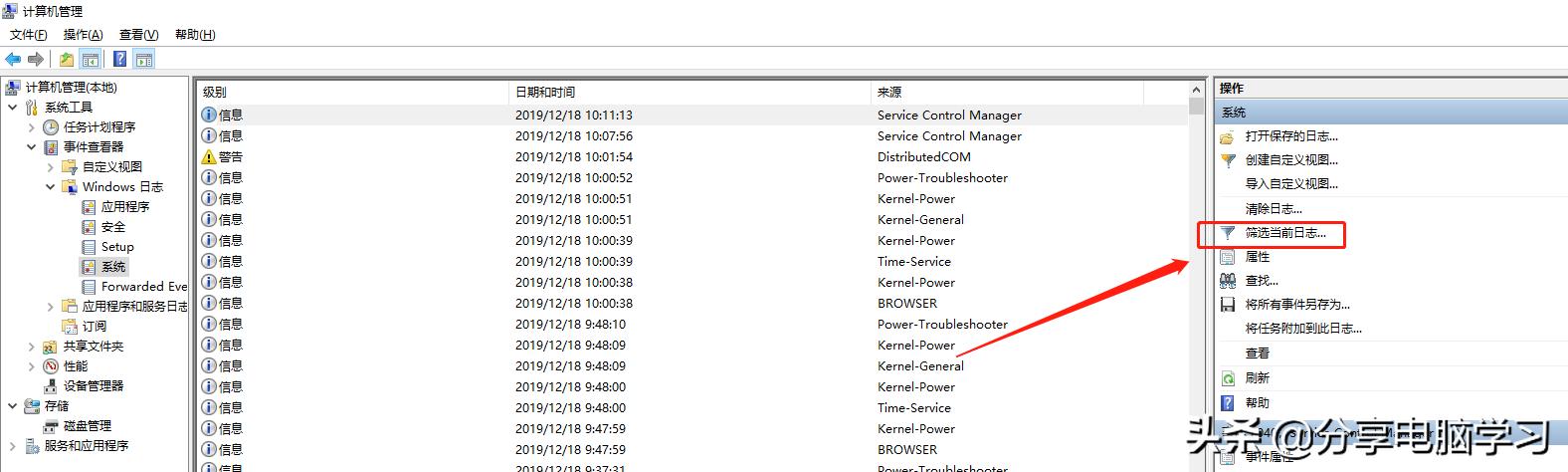1568x472 pixels.
Task: Open the Setup log
Action: pos(117,247)
